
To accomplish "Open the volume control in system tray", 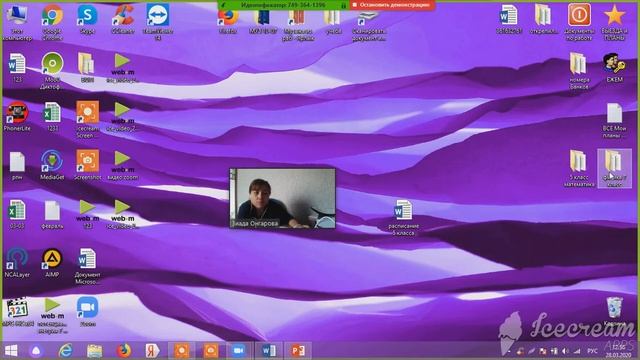I will pos(565,351).
